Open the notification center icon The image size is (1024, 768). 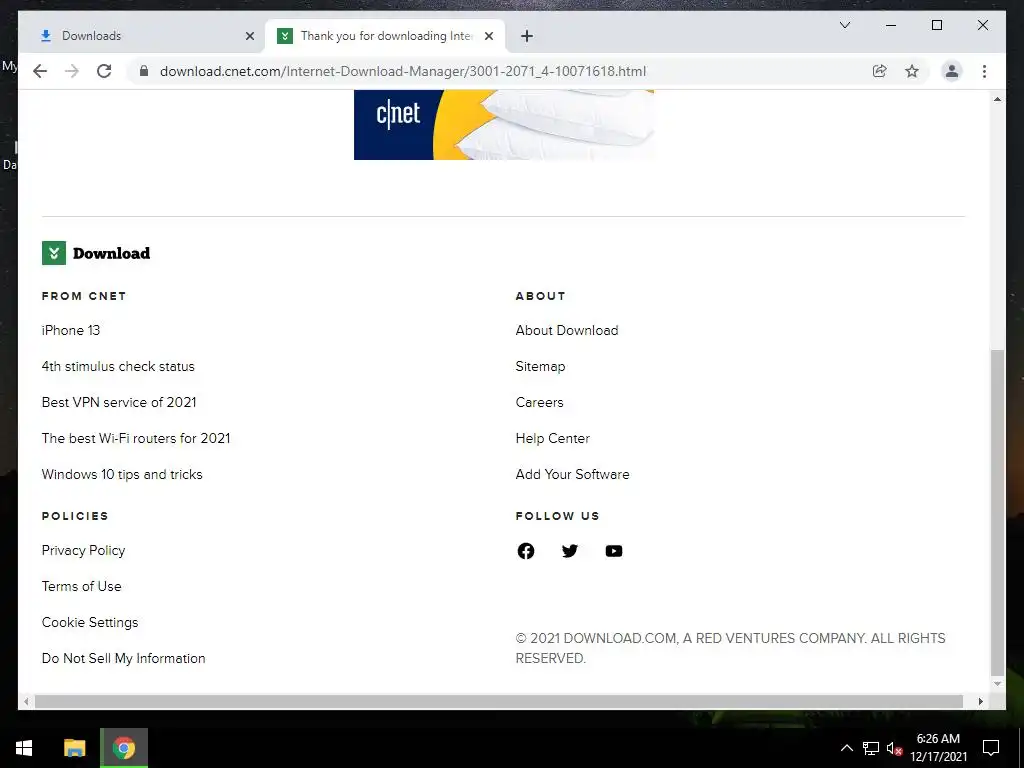click(x=991, y=748)
